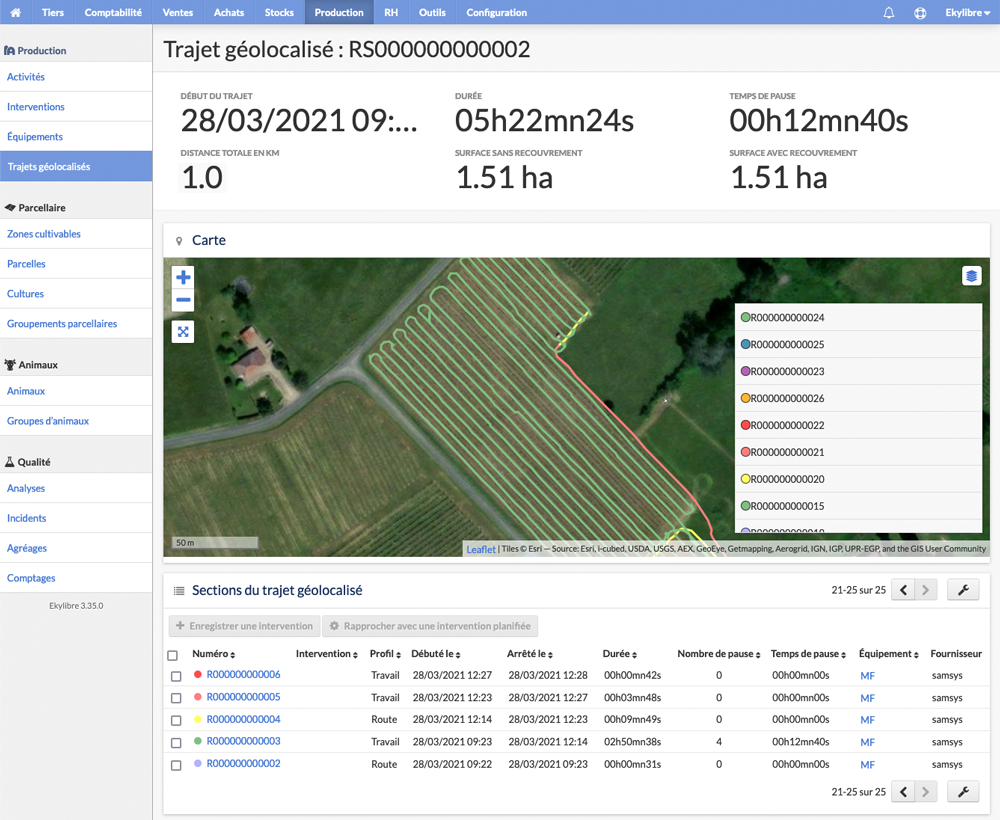The width and height of the screenshot is (1000, 820).
Task: Select legend entry R000000000020
Action: pyautogui.click(x=858, y=479)
